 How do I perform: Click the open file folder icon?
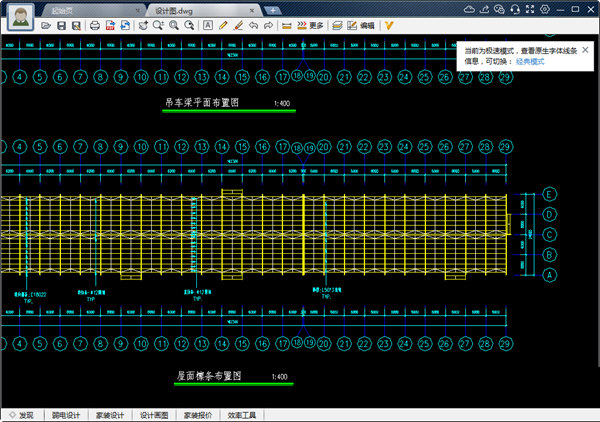click(x=47, y=25)
